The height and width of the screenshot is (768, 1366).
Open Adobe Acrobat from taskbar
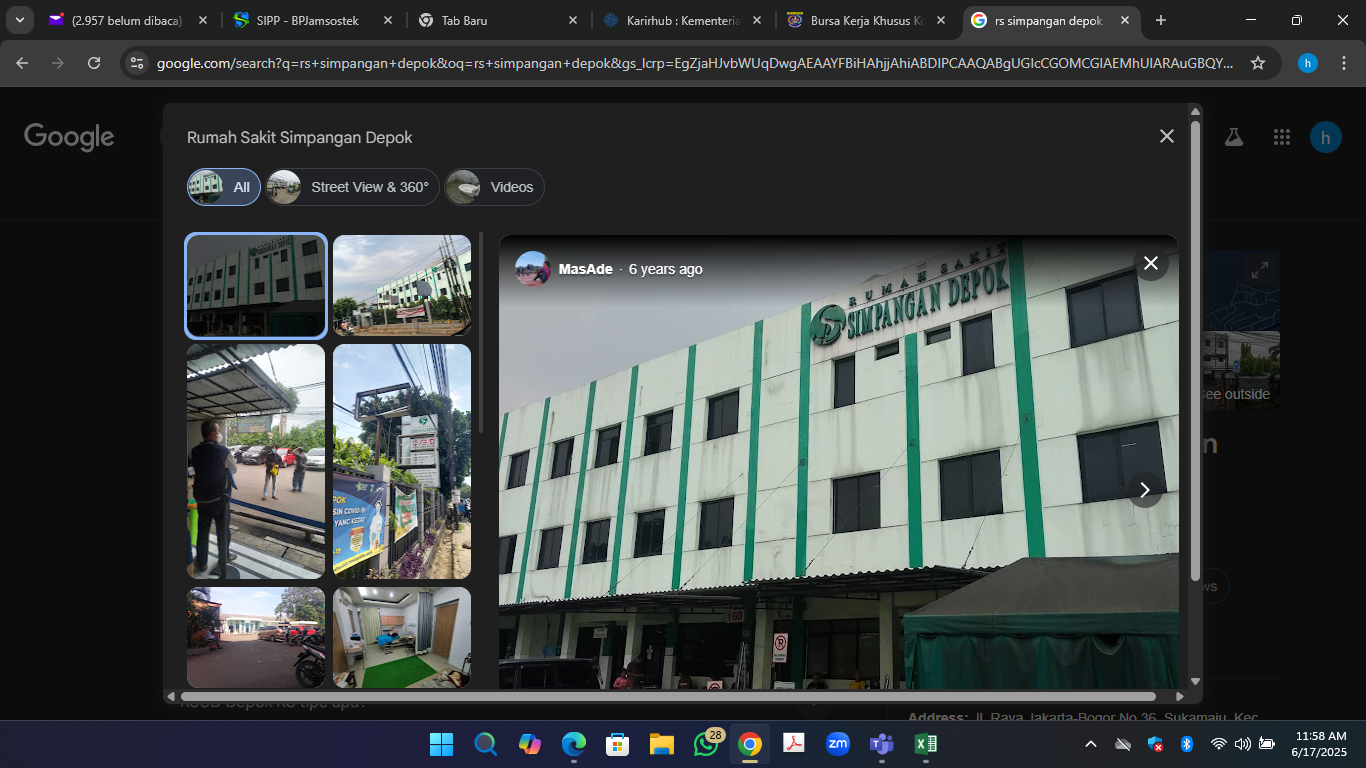tap(794, 744)
